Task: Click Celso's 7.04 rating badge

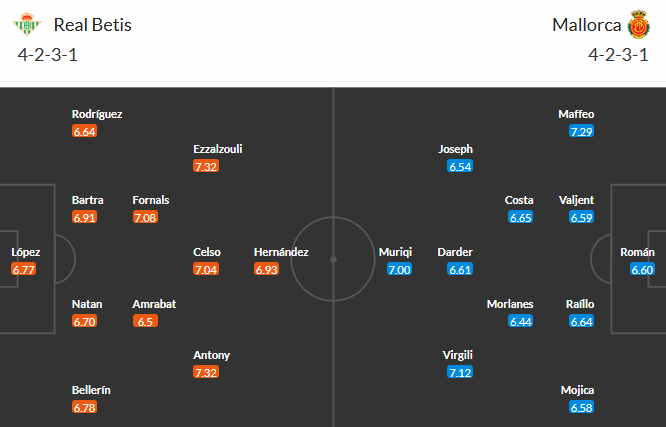Action: (x=206, y=269)
